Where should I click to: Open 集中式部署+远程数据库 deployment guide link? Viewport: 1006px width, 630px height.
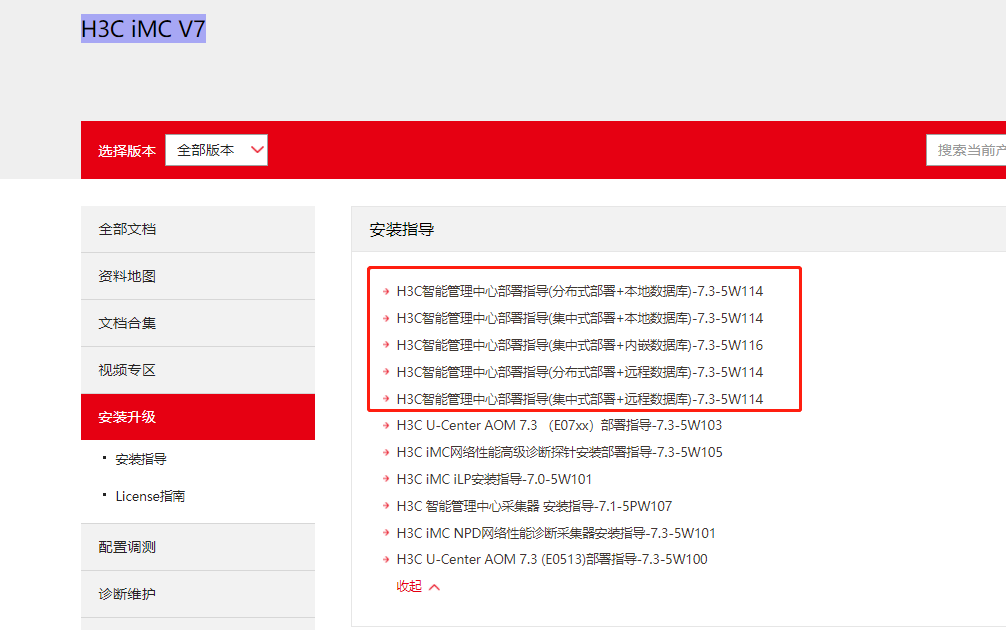coord(579,399)
